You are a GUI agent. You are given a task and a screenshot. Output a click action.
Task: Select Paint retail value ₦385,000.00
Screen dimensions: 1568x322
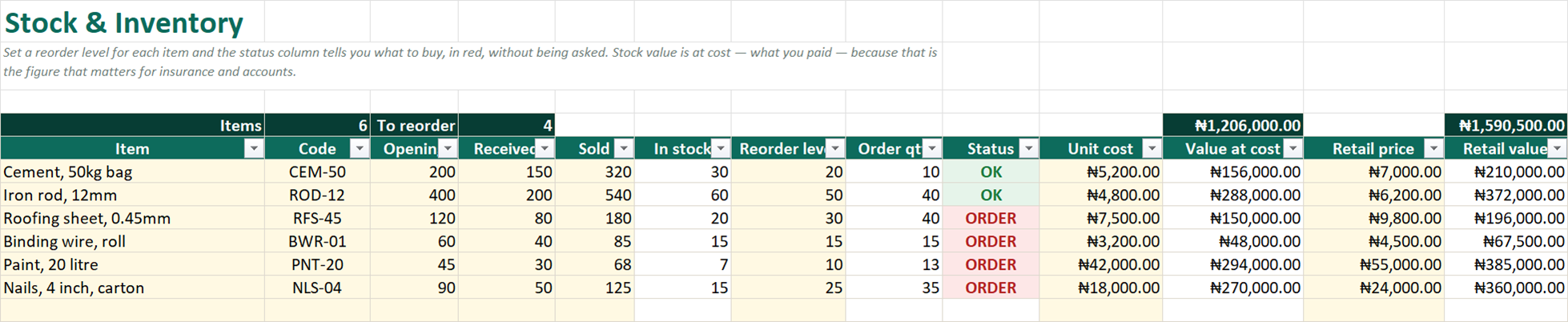(x=1506, y=264)
